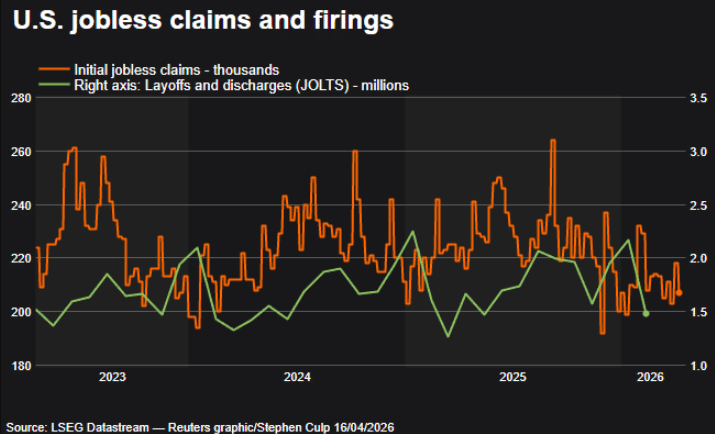715x434 pixels.
Task: Click the left axis label 240
Action: 21,205
